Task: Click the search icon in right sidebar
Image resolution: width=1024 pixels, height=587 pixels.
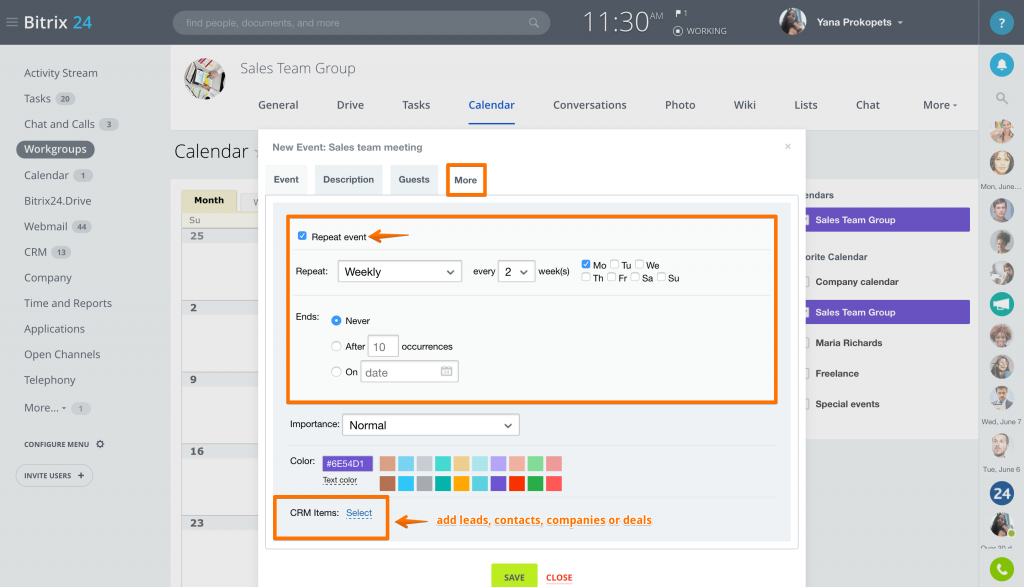Action: (x=1001, y=99)
